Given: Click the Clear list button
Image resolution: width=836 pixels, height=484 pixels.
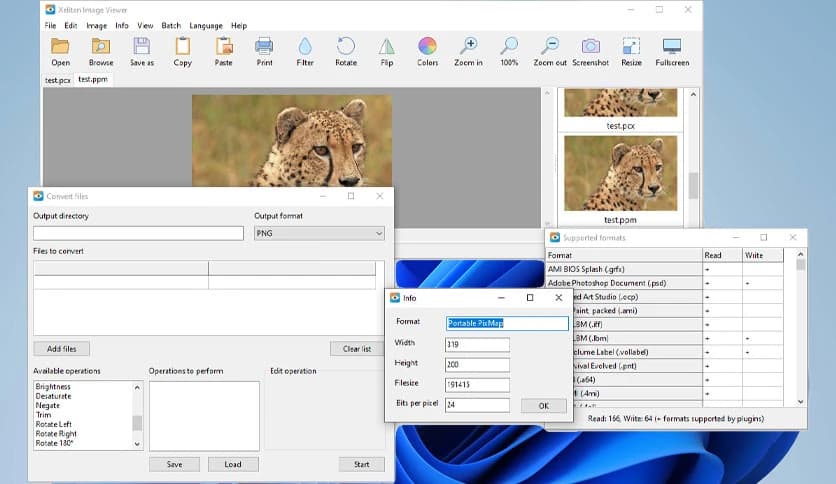Looking at the screenshot, I should 357,349.
